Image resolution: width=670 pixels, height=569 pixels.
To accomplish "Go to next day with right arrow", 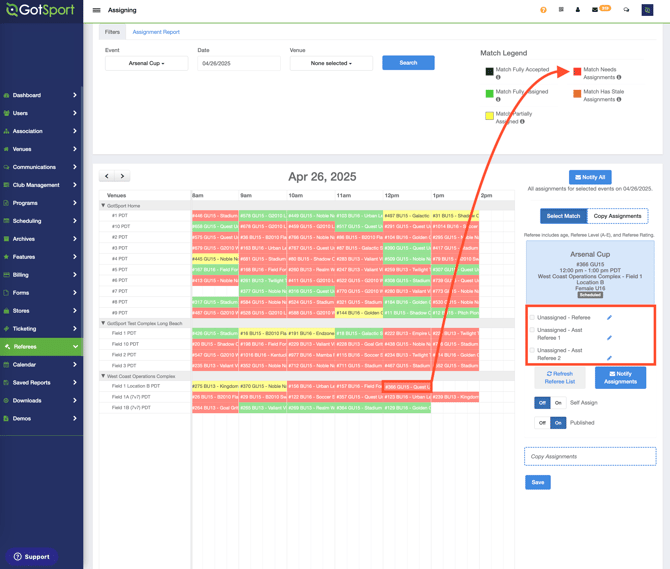I will click(123, 176).
